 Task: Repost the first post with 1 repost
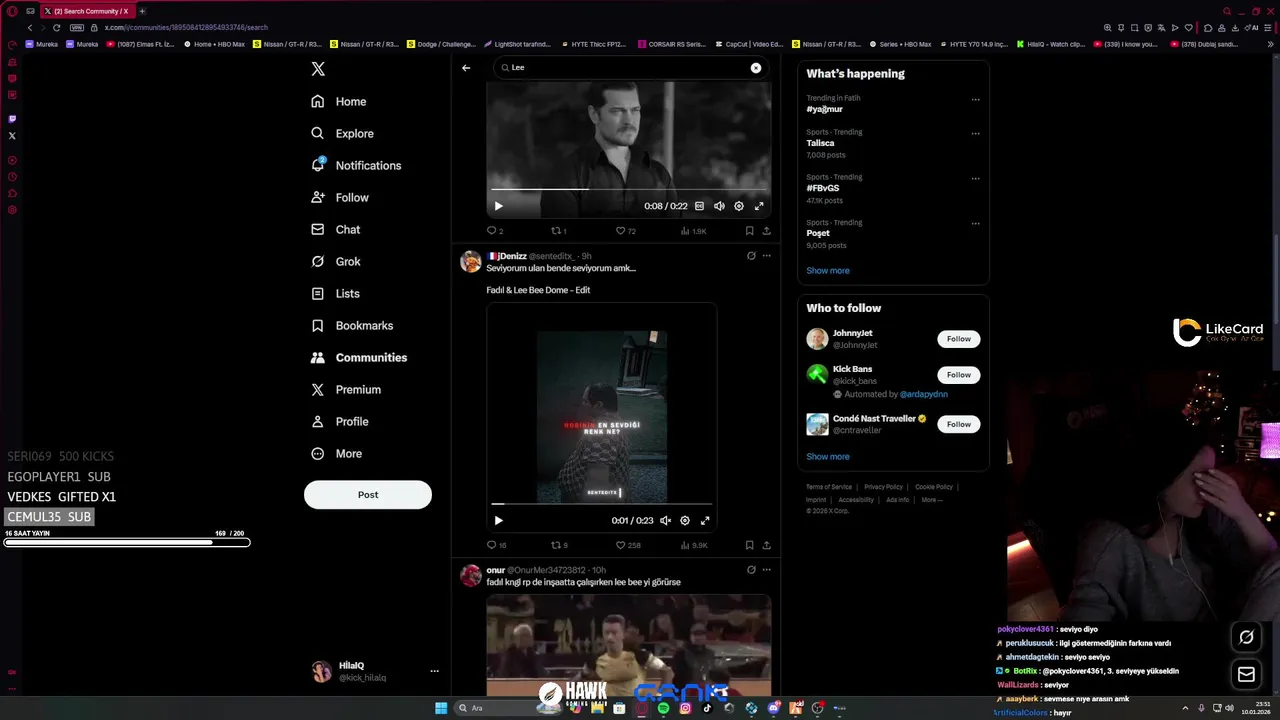559,231
